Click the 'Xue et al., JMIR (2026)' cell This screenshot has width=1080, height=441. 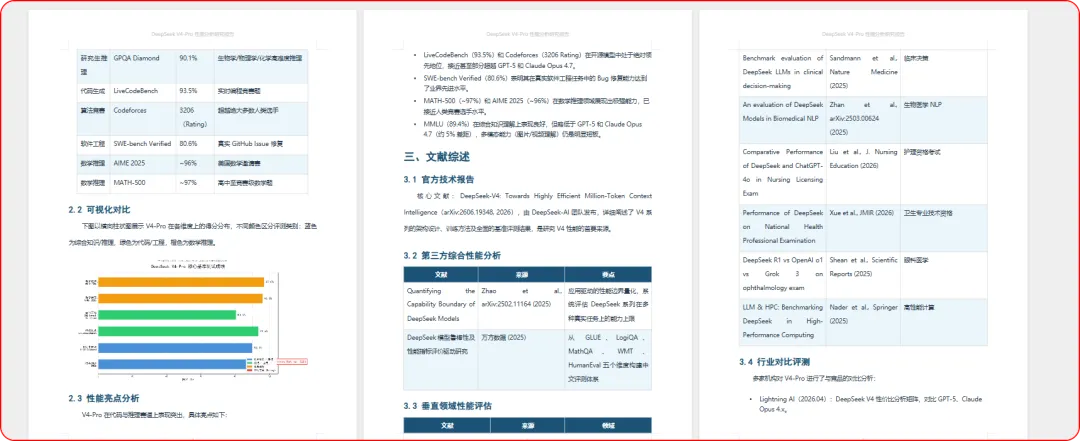click(864, 227)
